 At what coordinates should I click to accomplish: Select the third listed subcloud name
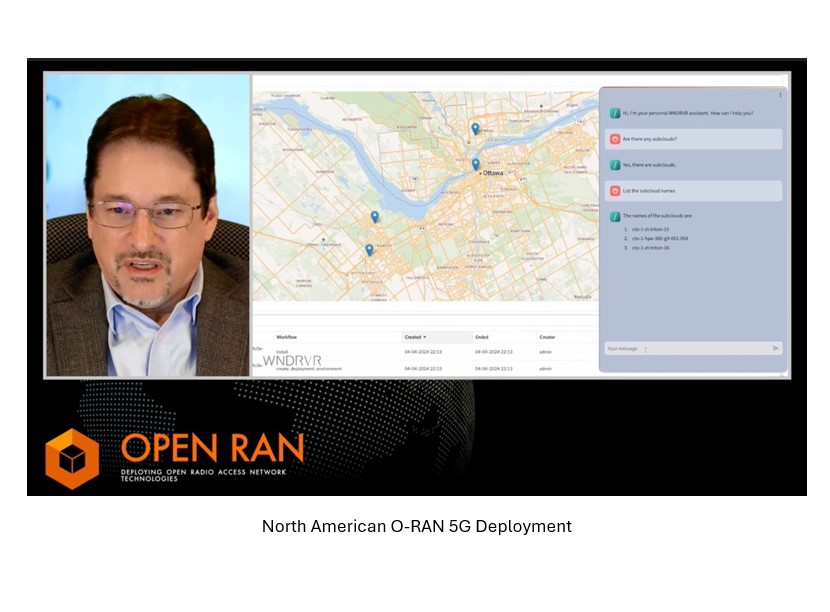pyautogui.click(x=651, y=248)
